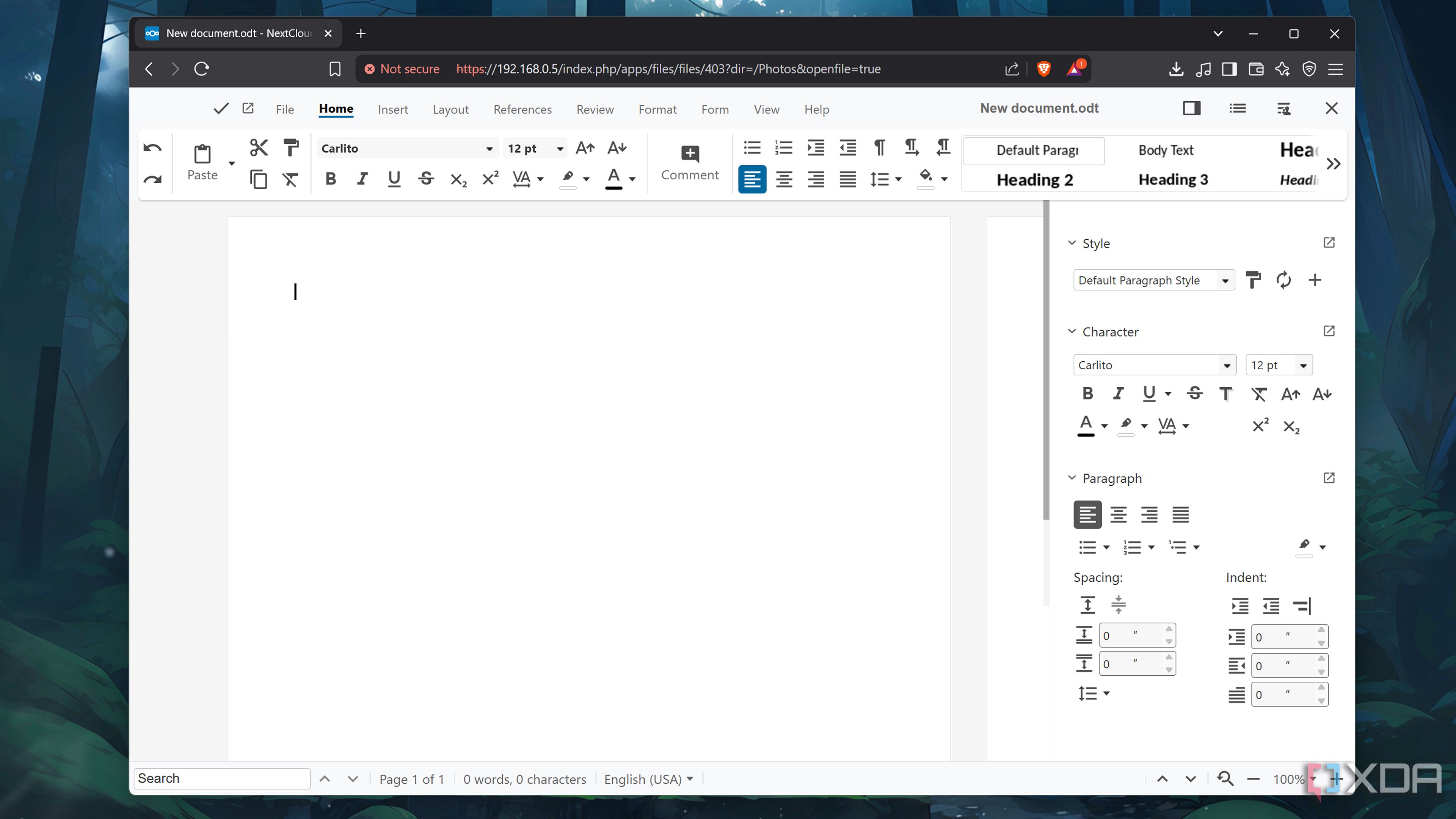The height and width of the screenshot is (819, 1456).
Task: Switch to the Layout tab
Action: tap(450, 110)
